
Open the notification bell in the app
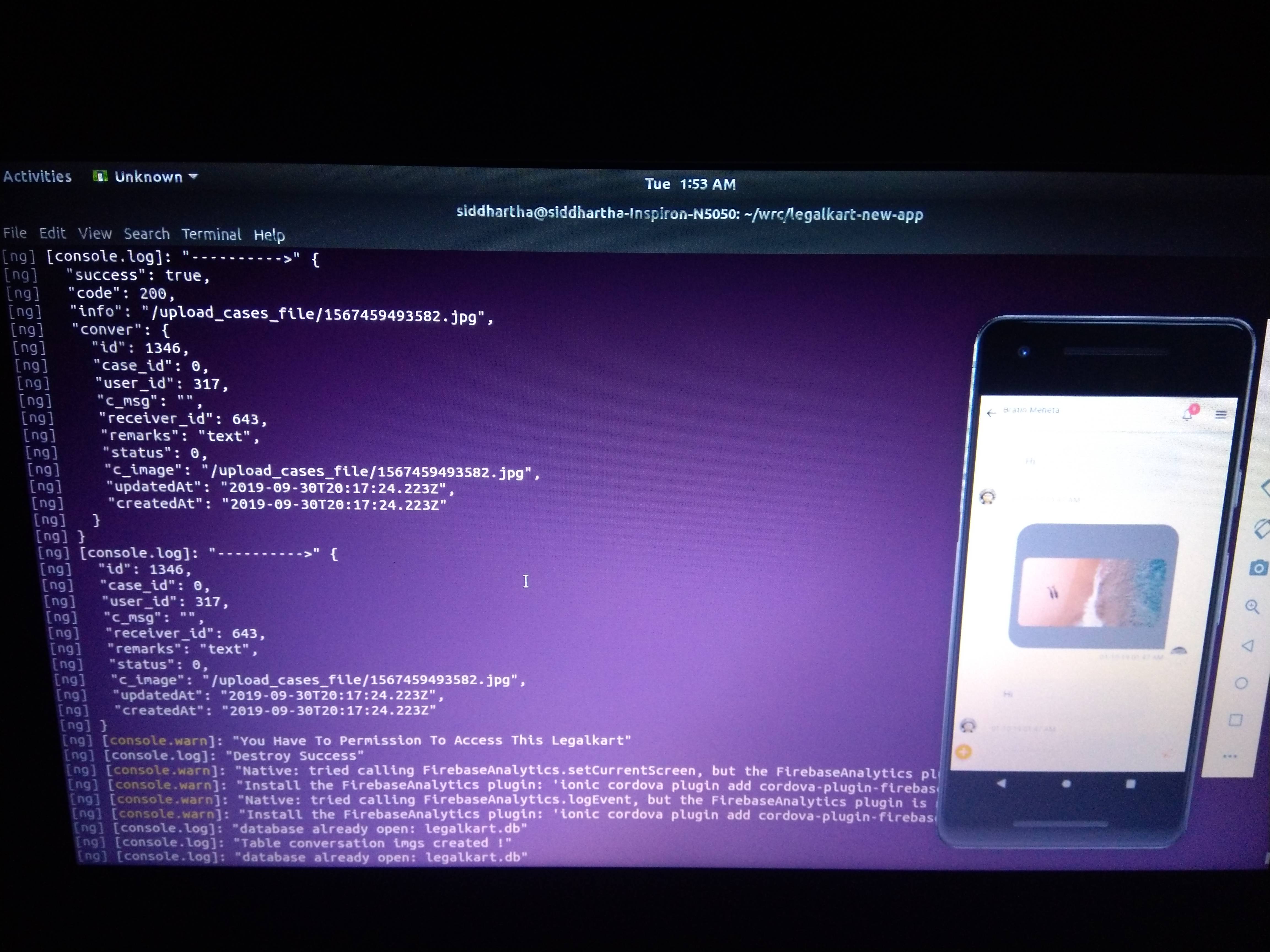[1187, 415]
